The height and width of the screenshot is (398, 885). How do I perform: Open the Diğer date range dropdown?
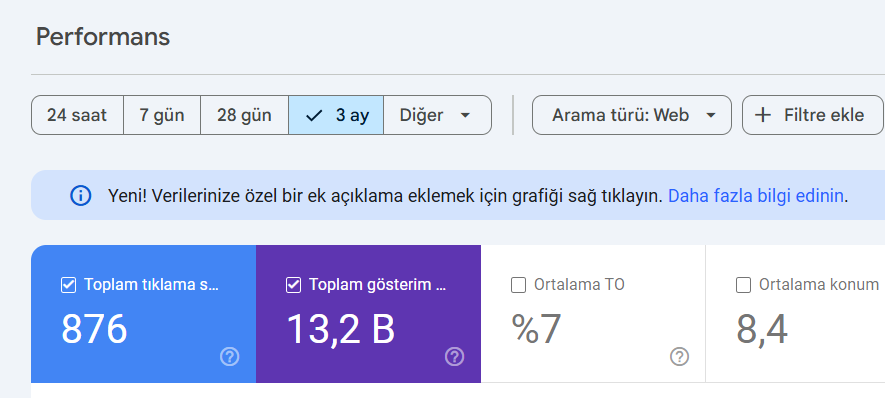437,115
